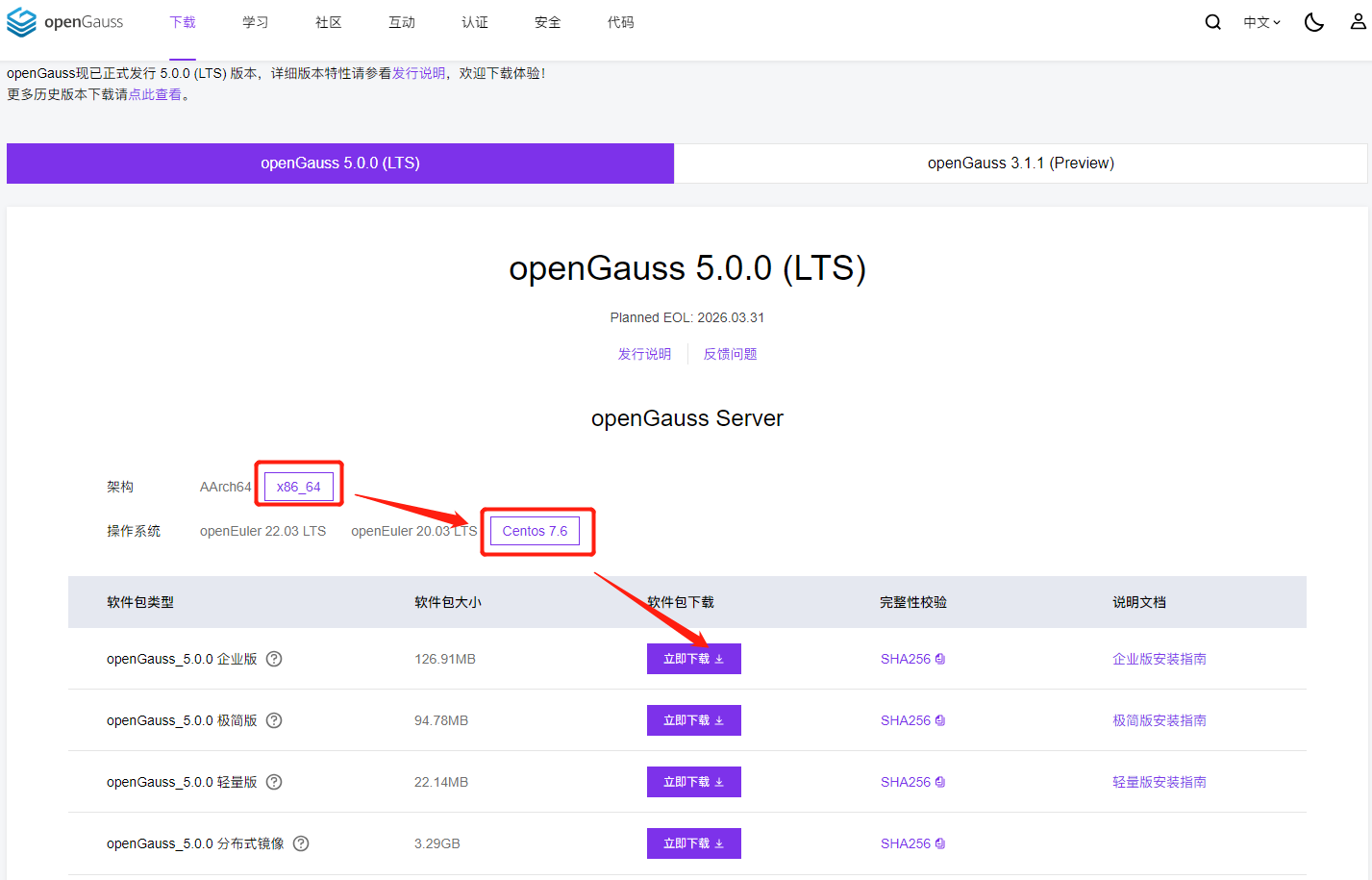The height and width of the screenshot is (880, 1372).
Task: Click openGauss_5.0.0 企业版 package name
Action: click(x=182, y=659)
